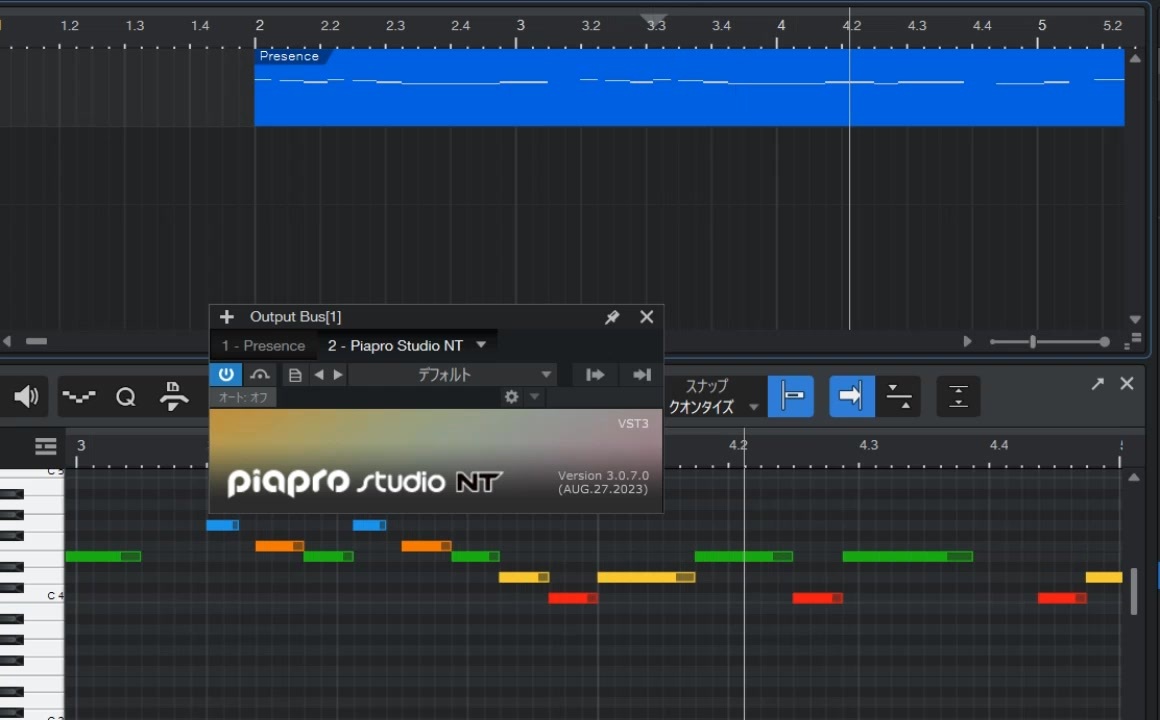This screenshot has width=1160, height=720.
Task: Open dropdown arrow next to Piapro Studio NT
Action: point(482,345)
